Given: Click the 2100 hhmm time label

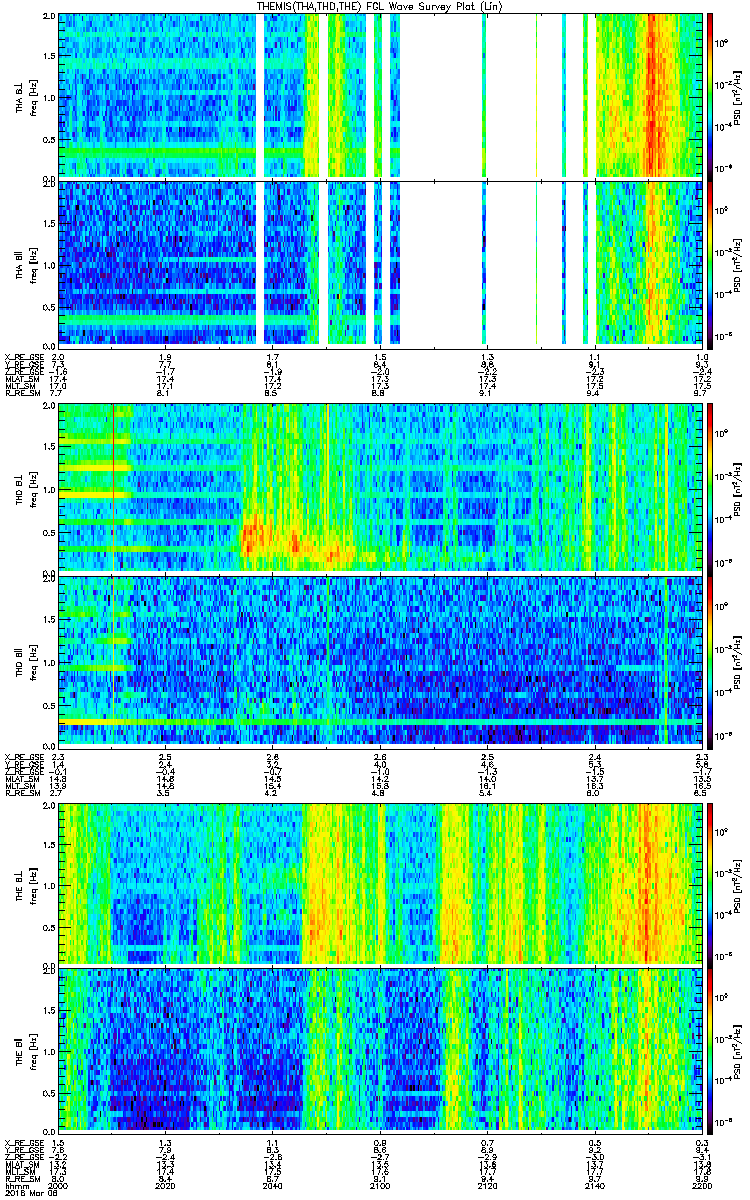Looking at the screenshot, I should 380,1187.
